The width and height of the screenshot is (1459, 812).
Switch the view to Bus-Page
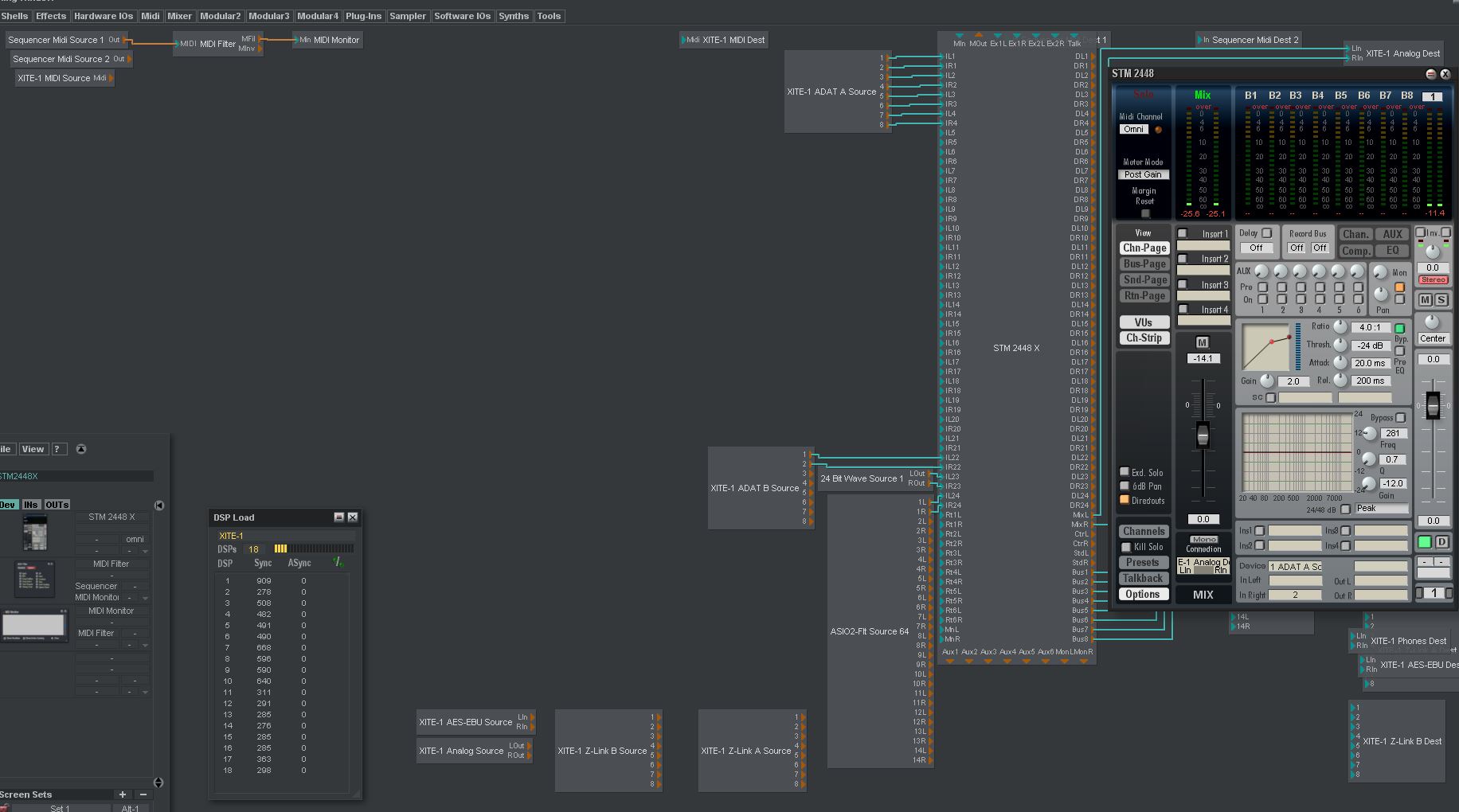click(1144, 264)
